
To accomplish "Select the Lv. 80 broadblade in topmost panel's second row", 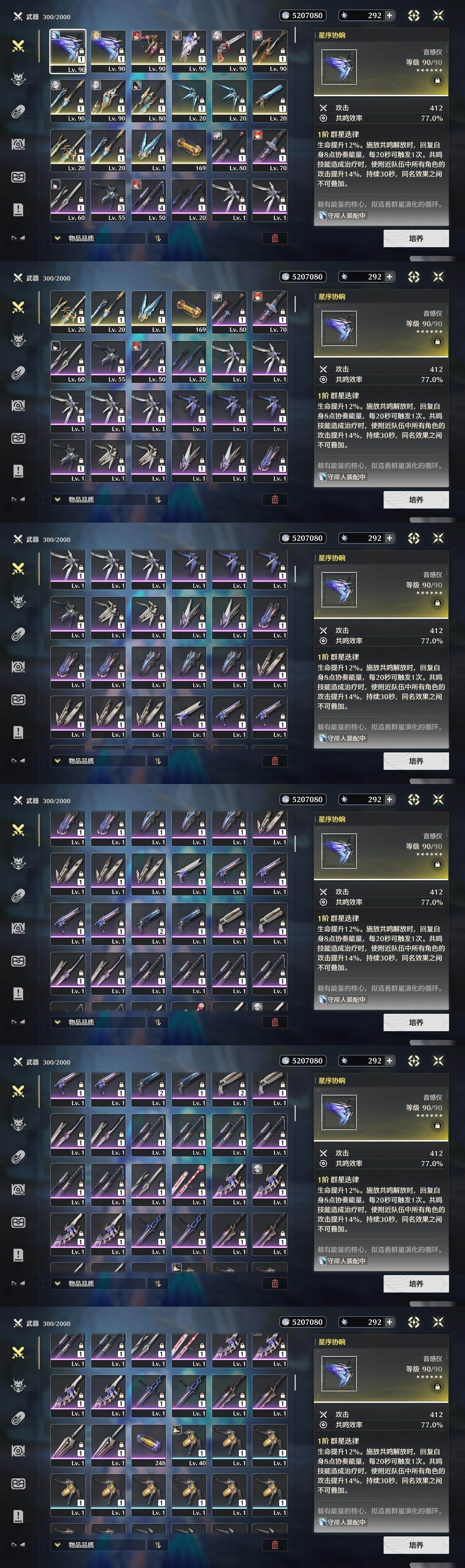I will tap(149, 101).
